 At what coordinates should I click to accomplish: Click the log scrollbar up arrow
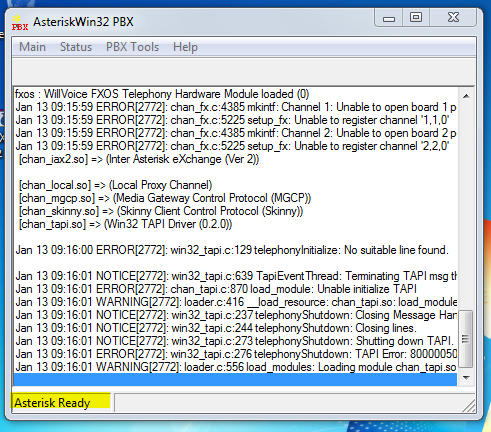click(466, 96)
